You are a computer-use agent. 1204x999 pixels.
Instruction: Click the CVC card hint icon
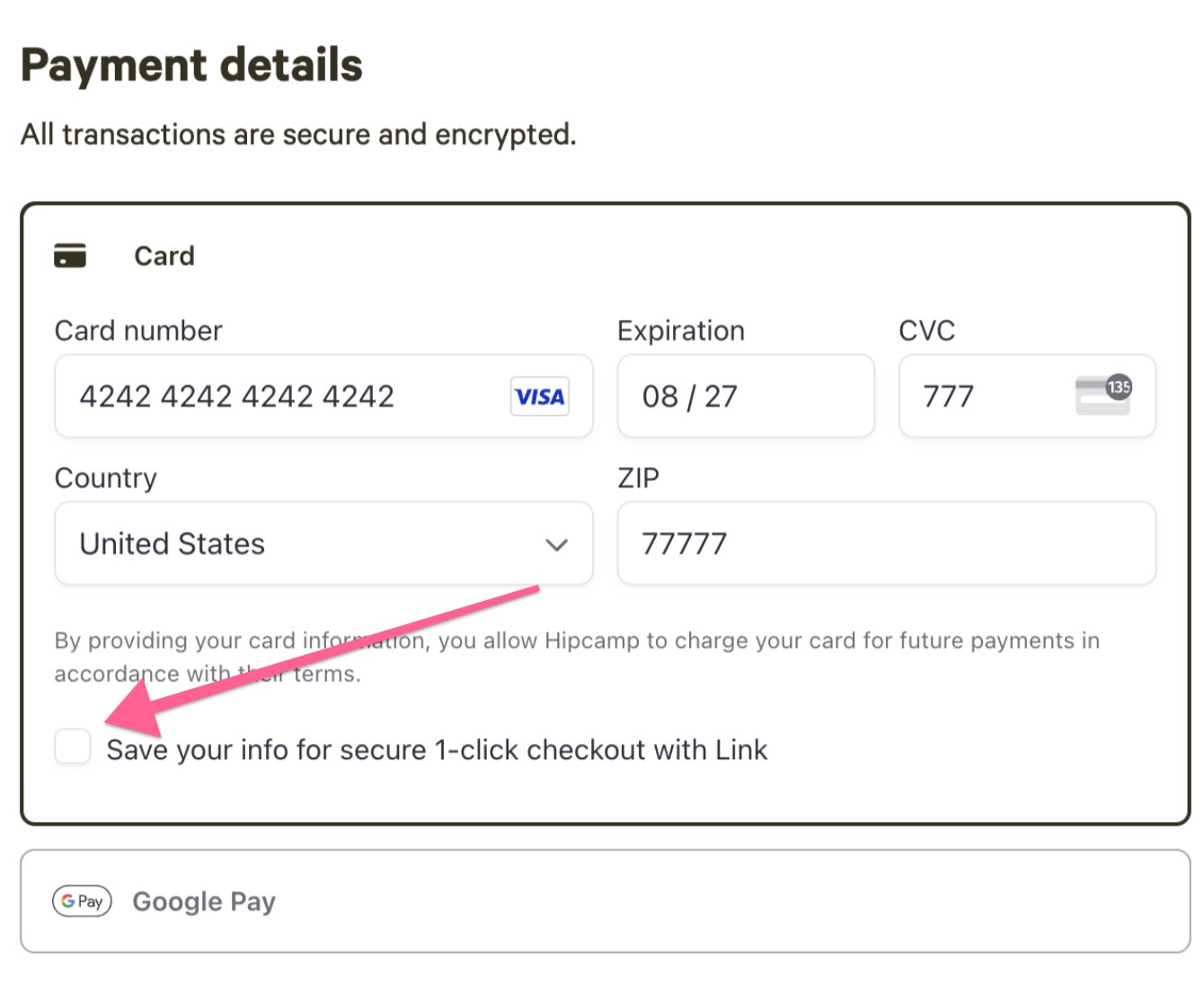pos(1103,394)
